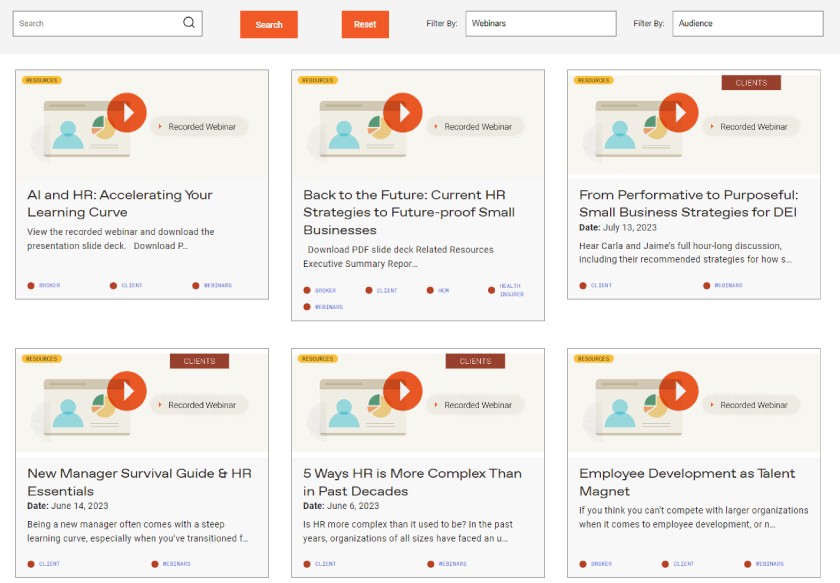
Task: Play the Performative to Purposeful DEI webinar
Action: (x=679, y=113)
